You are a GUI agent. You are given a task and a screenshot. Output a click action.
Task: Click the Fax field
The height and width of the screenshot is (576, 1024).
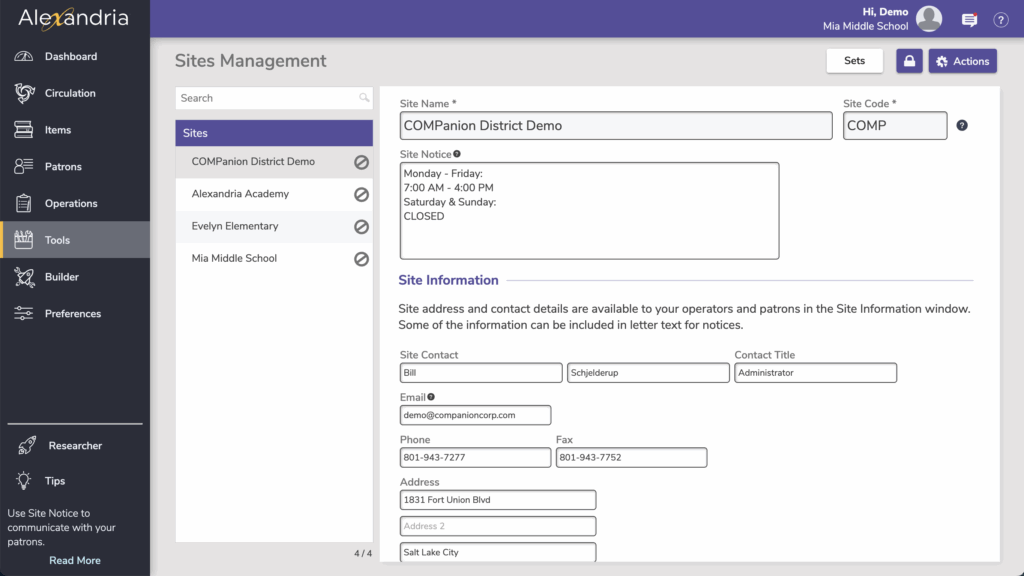pyautogui.click(x=631, y=458)
